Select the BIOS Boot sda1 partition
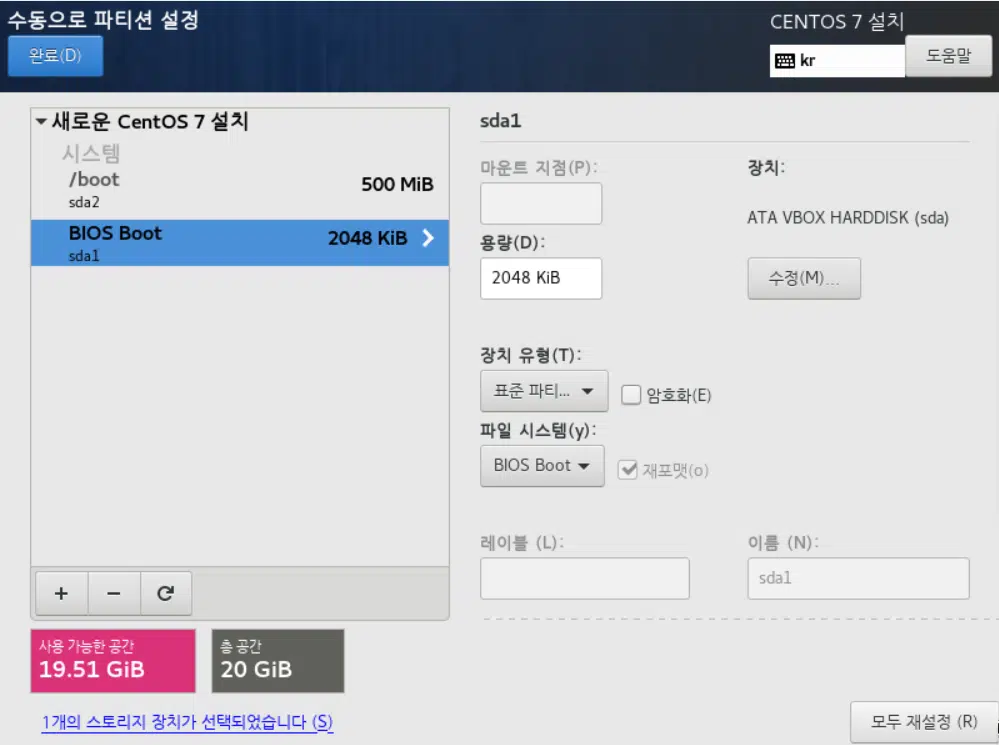 200,243
